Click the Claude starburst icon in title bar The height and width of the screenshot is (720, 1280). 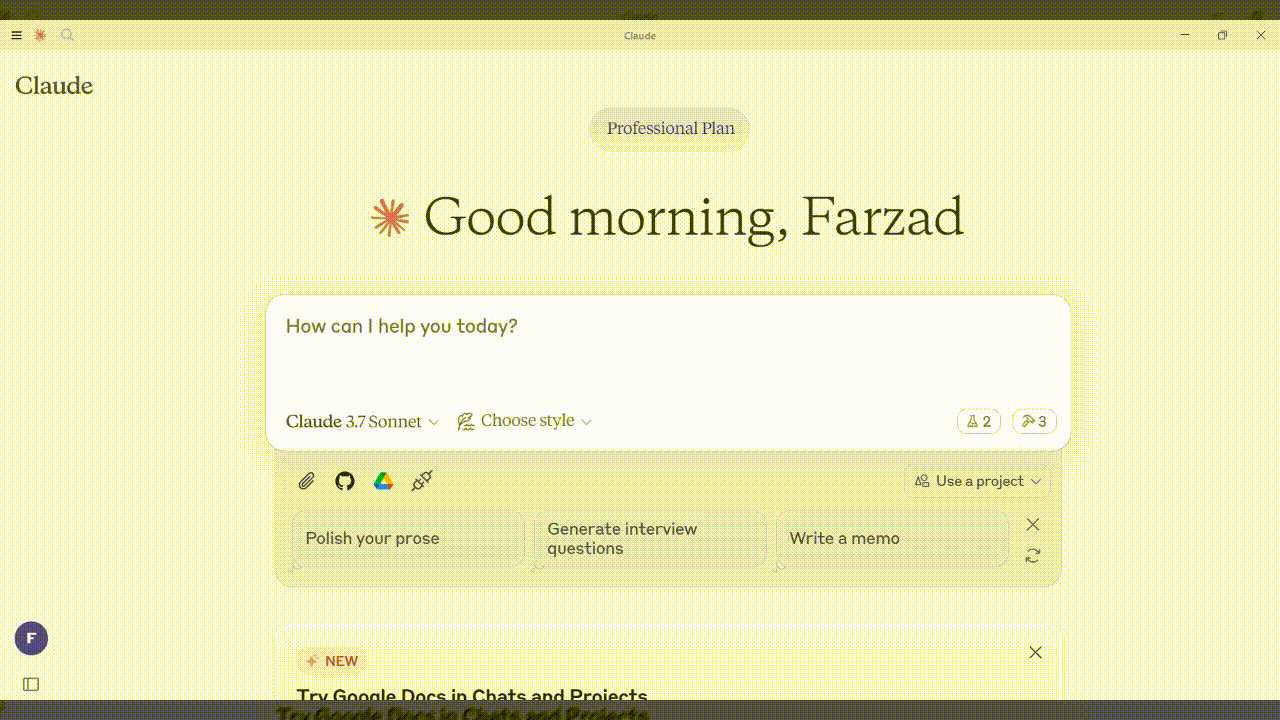pyautogui.click(x=40, y=35)
